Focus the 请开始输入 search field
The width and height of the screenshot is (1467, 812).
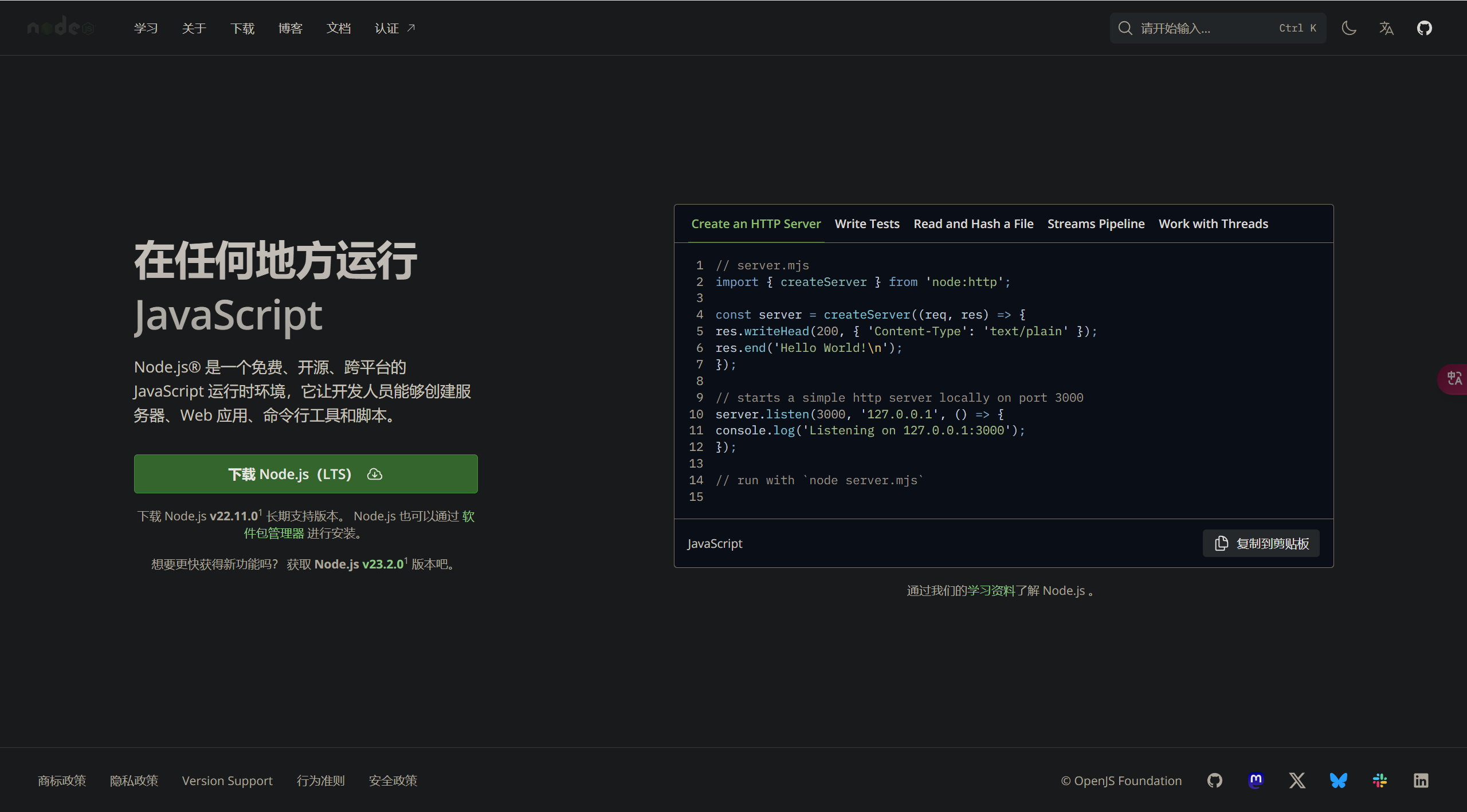1203,28
